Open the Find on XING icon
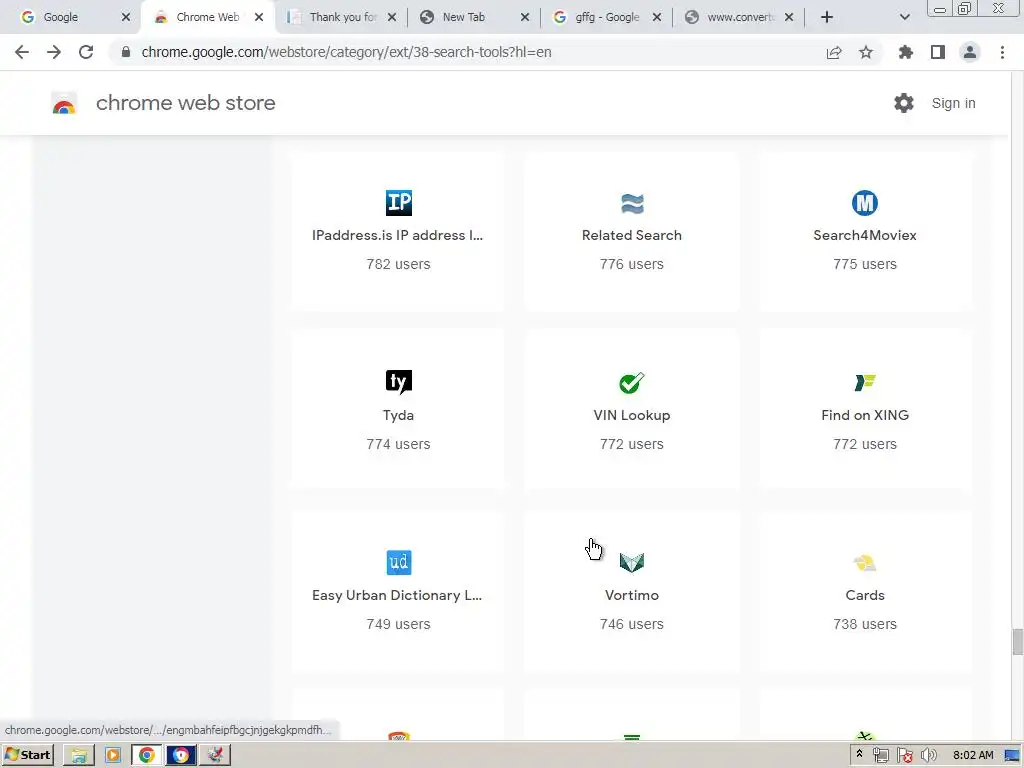Image resolution: width=1024 pixels, height=768 pixels. pos(865,382)
